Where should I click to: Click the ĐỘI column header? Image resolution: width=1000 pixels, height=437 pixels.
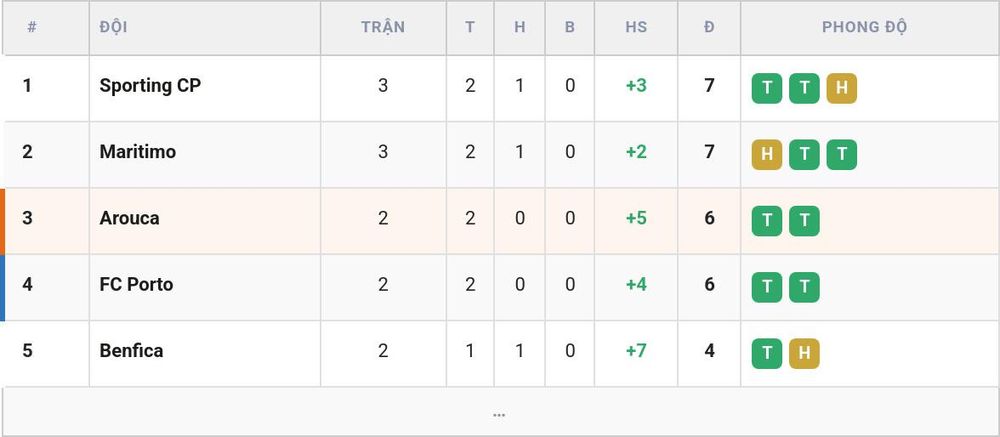[x=114, y=27]
